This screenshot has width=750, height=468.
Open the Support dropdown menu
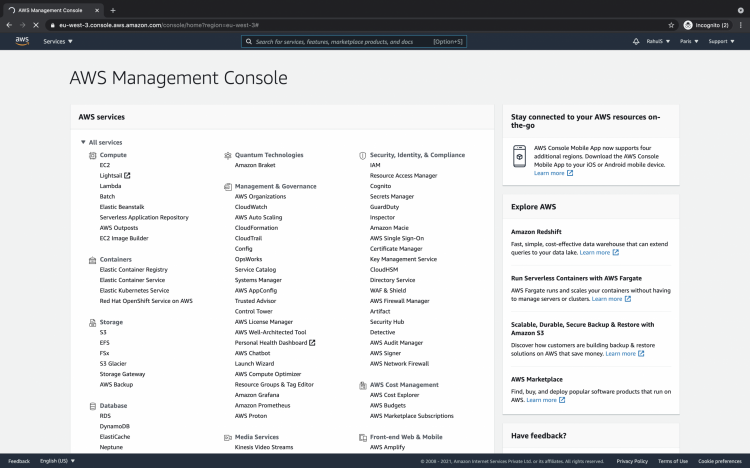[x=721, y=42]
